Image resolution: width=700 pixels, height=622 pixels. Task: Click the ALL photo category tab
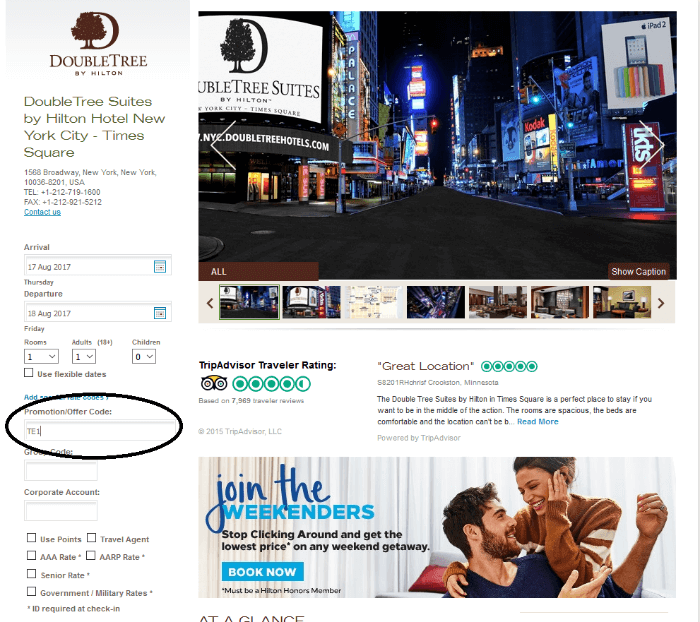(x=258, y=271)
